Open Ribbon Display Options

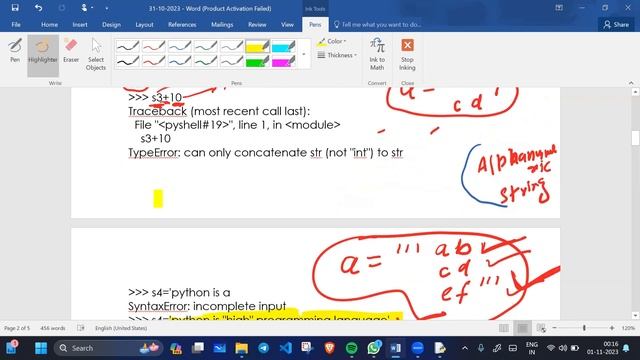click(559, 8)
